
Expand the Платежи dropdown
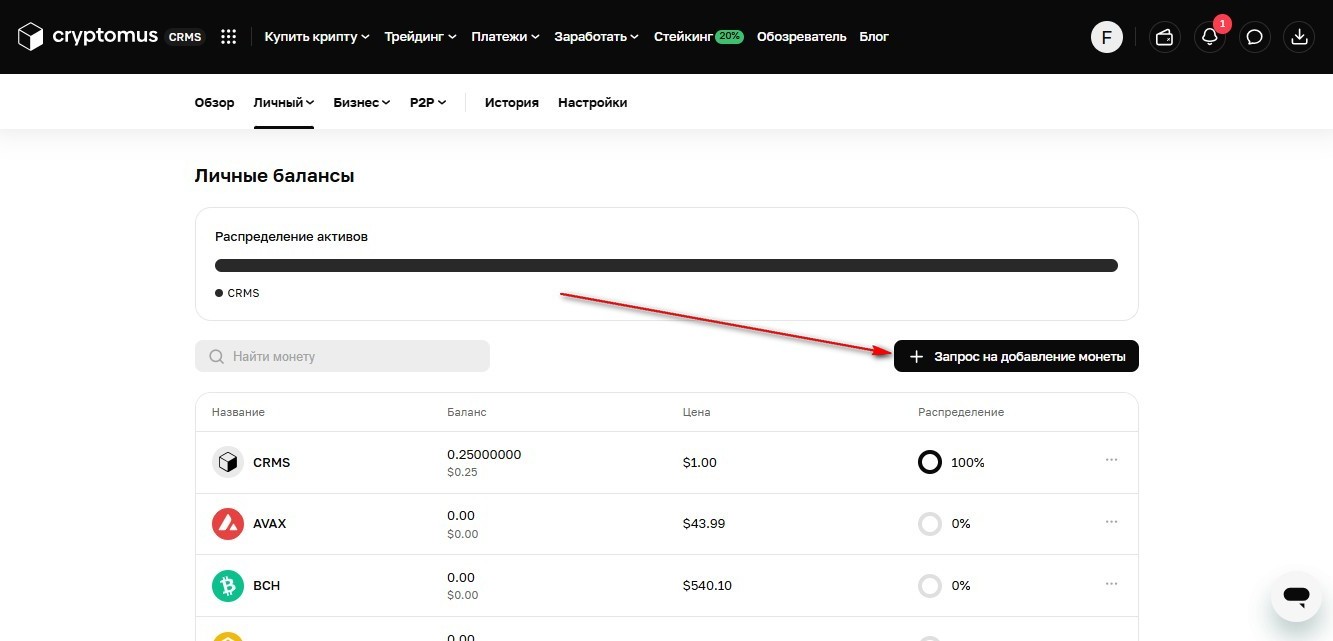coord(505,37)
